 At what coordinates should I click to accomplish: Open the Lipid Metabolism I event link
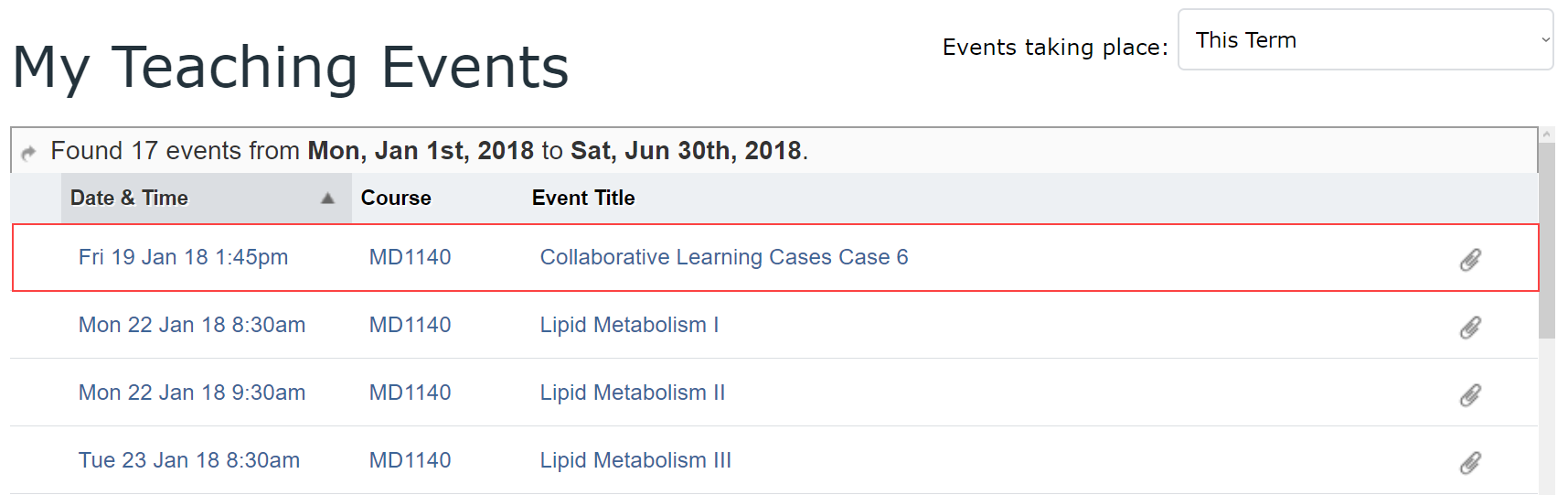[x=629, y=325]
